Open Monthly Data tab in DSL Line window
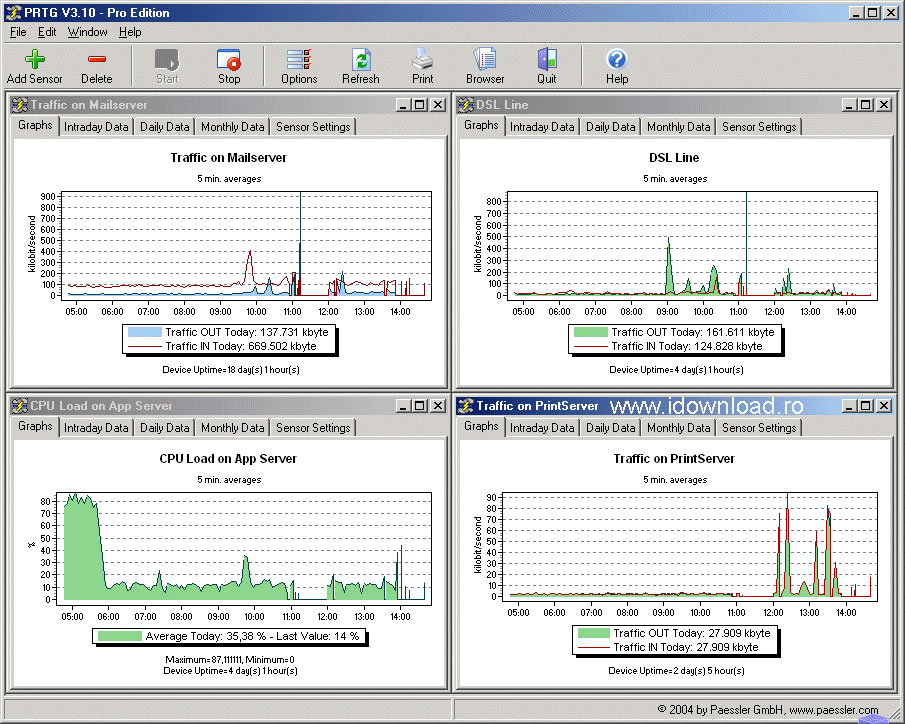905x724 pixels. (x=679, y=127)
